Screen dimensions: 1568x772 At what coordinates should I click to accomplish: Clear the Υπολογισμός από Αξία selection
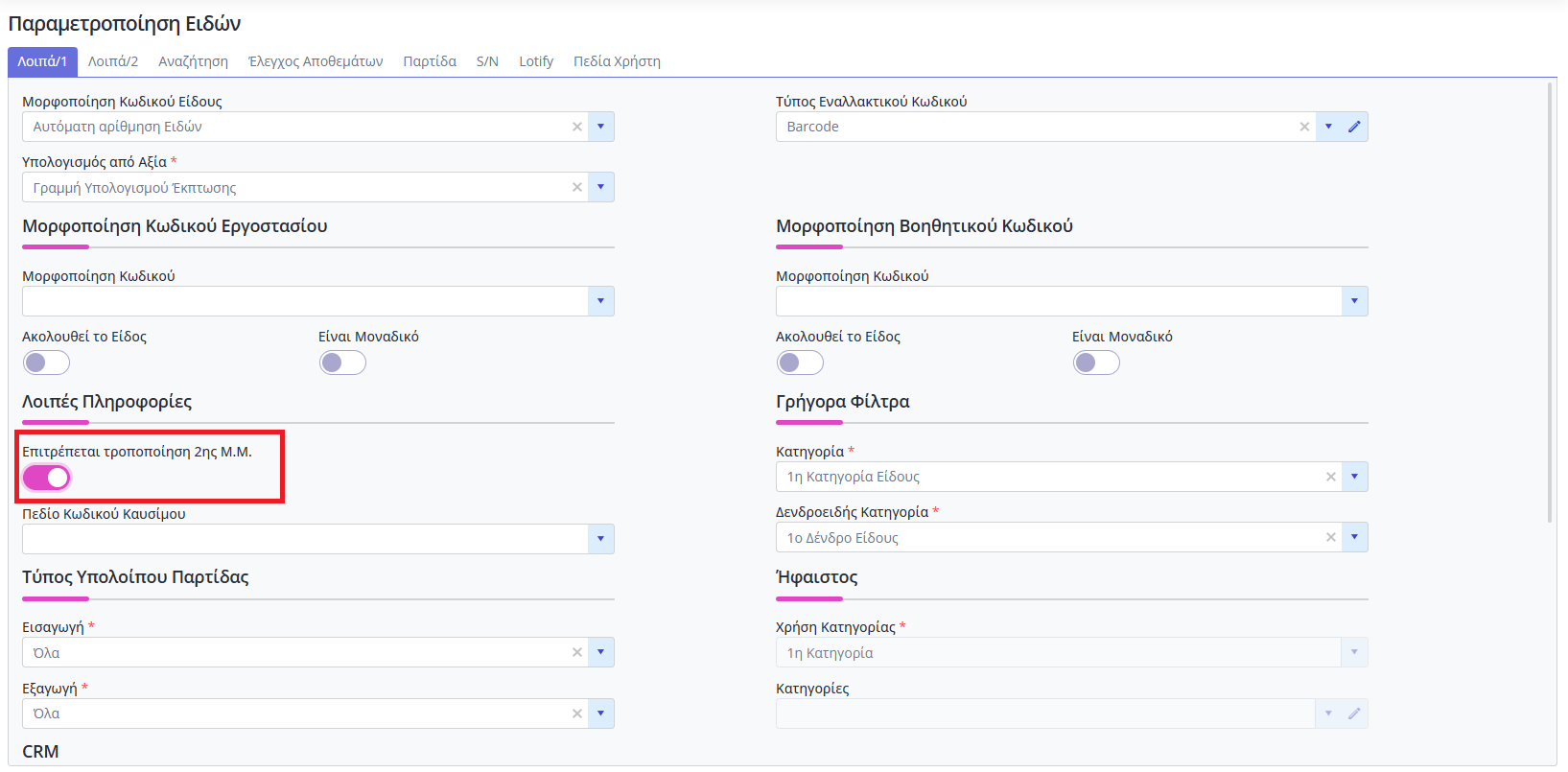click(x=576, y=187)
